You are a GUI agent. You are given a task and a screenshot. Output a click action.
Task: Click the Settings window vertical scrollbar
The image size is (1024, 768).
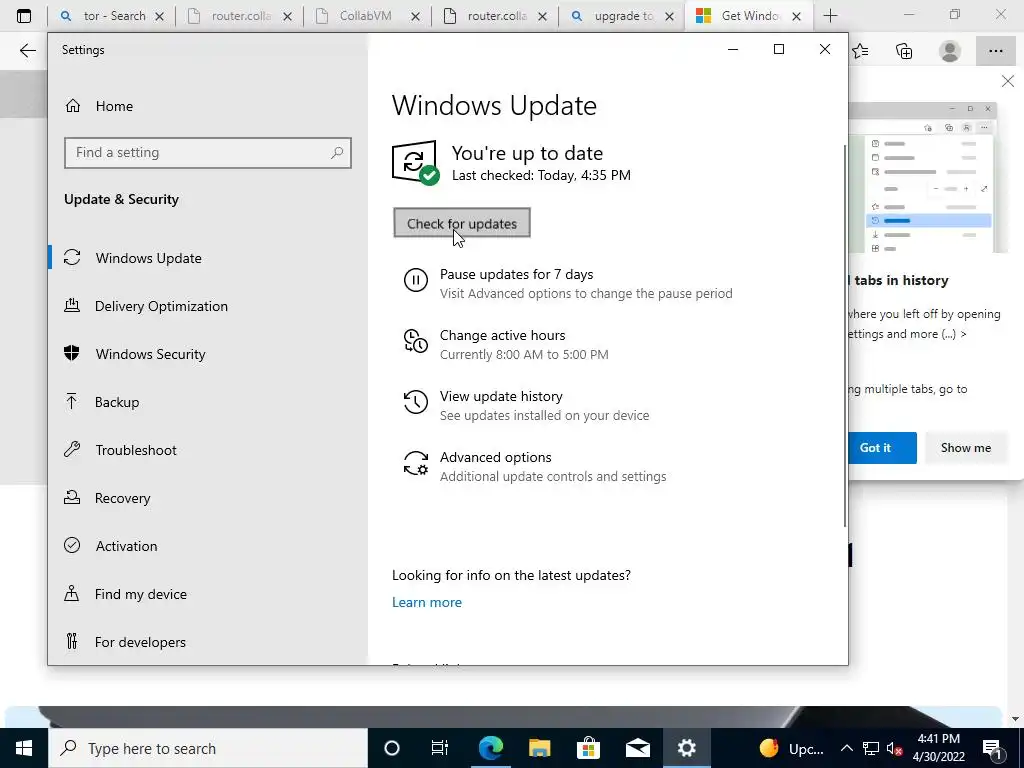(x=845, y=336)
